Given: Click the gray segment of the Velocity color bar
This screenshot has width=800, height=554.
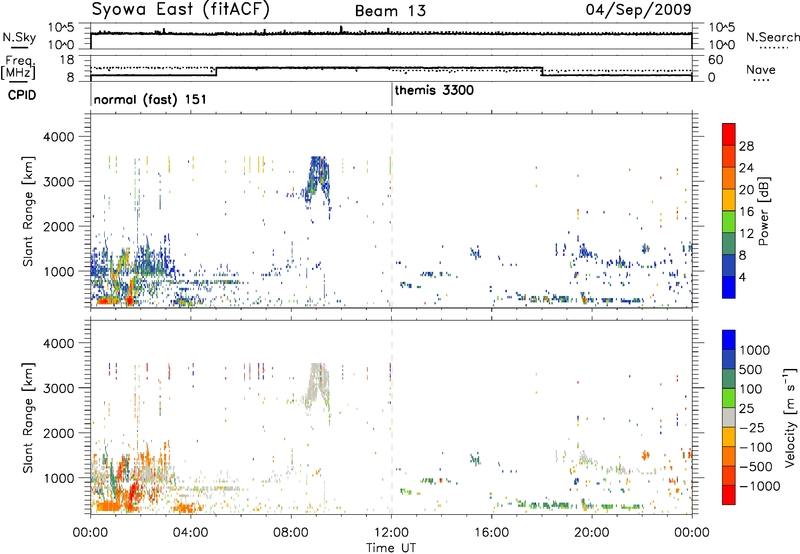Looking at the screenshot, I should click(x=729, y=417).
